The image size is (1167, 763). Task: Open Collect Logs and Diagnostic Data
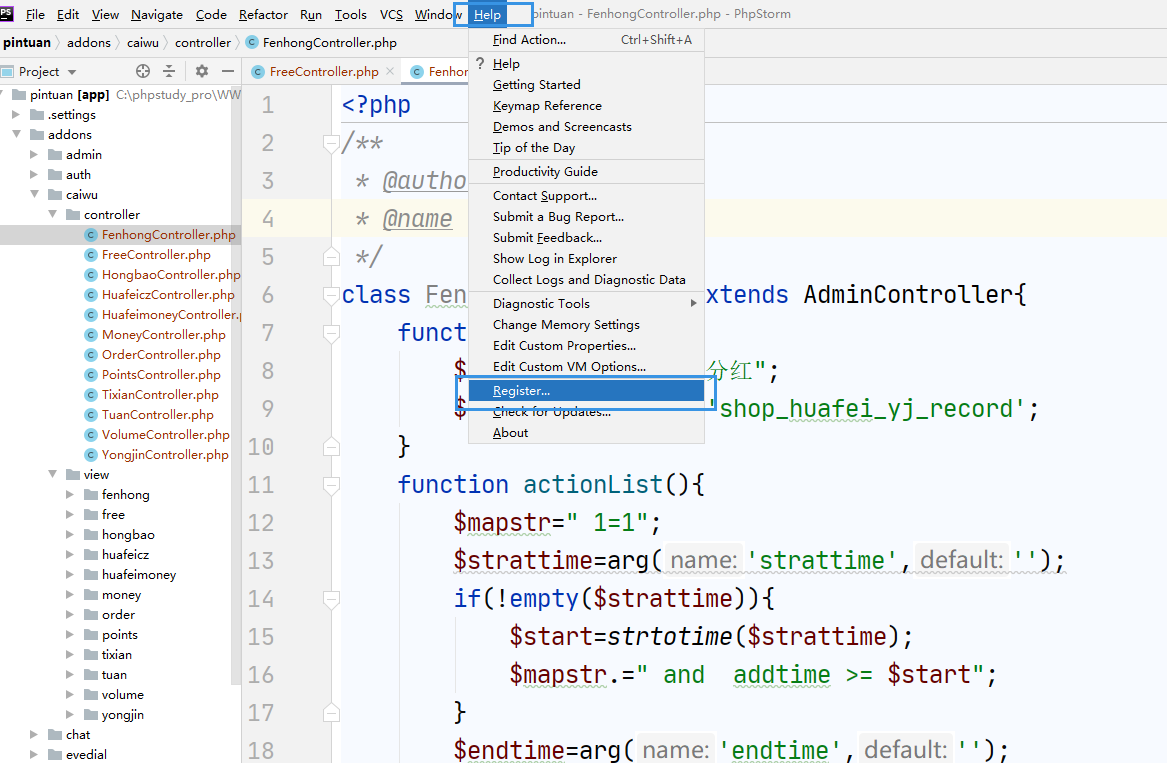coord(586,279)
